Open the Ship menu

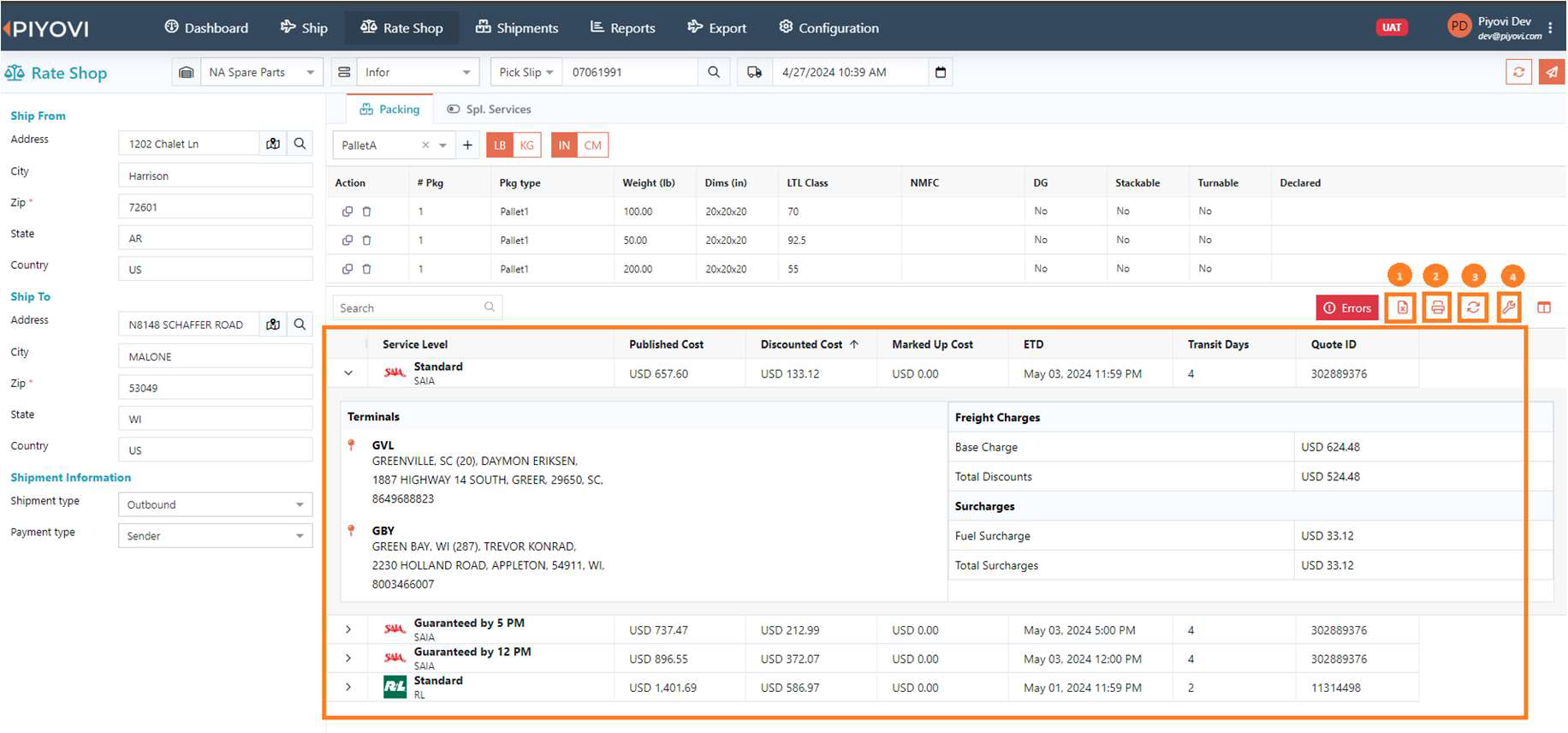point(304,27)
